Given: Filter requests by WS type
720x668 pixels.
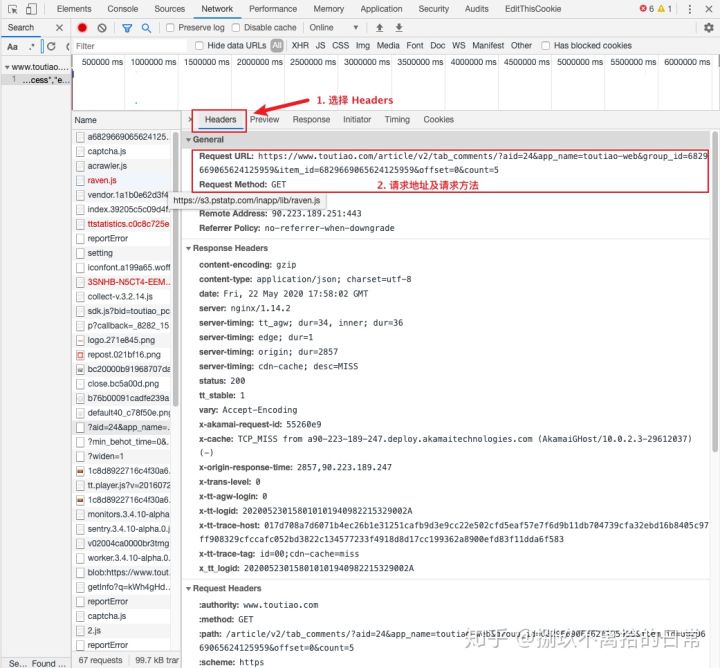Looking at the screenshot, I should click(x=459, y=45).
